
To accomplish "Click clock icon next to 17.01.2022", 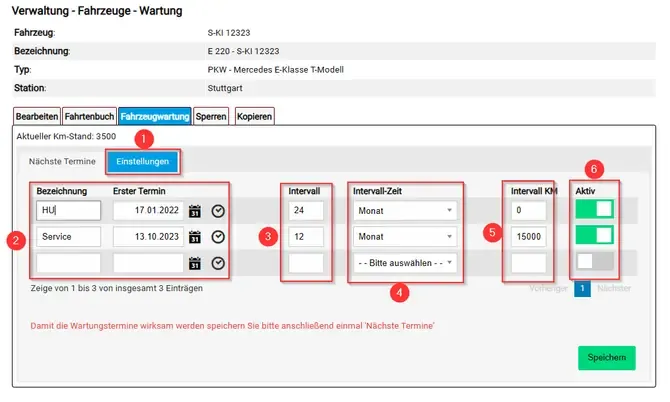I will (x=218, y=211).
